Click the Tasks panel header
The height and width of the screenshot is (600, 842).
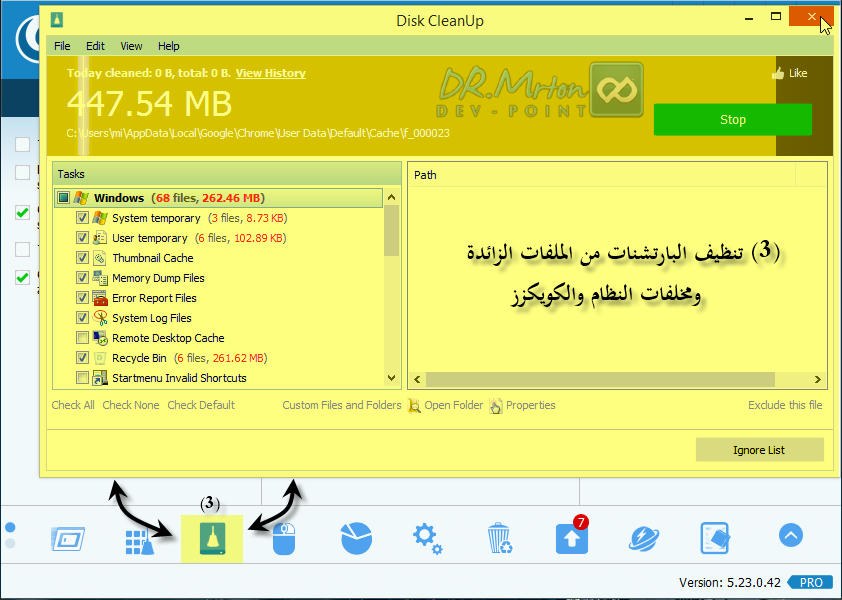[x=227, y=174]
